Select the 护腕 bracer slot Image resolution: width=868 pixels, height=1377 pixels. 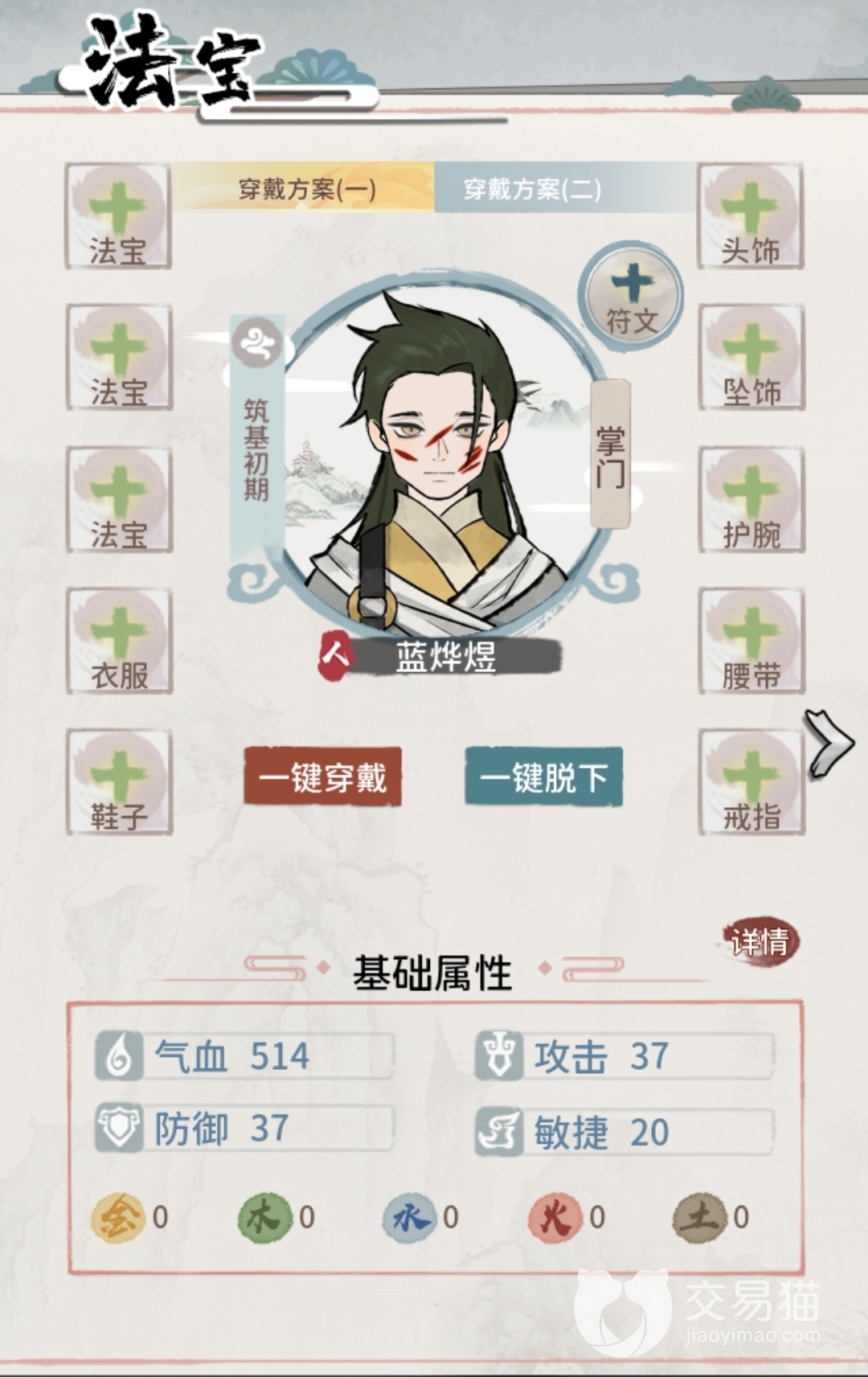coord(751,499)
